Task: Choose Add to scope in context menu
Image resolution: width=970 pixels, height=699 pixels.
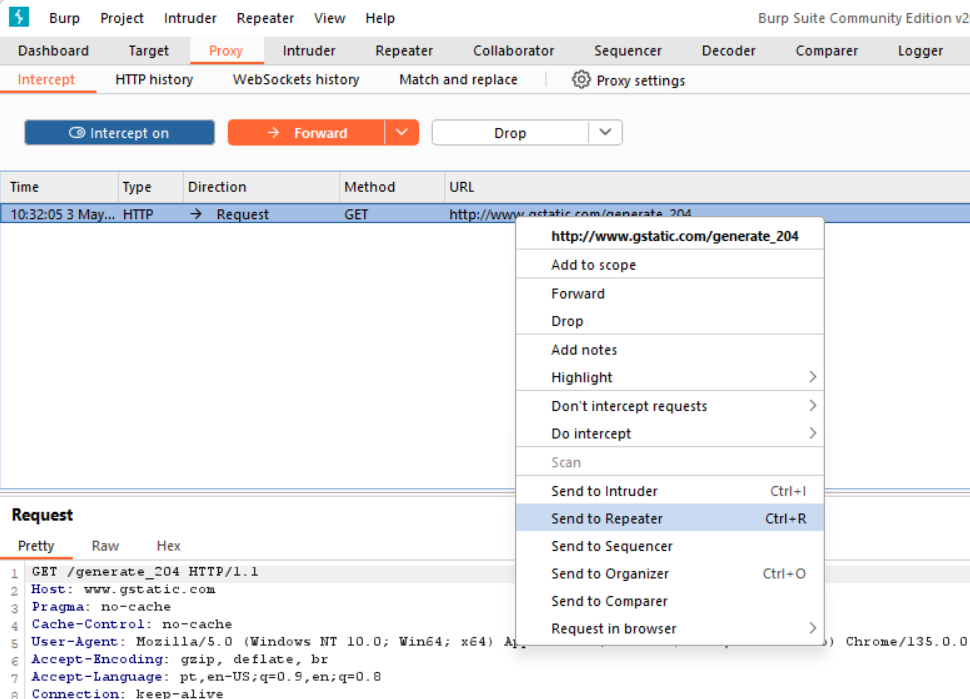Action: pyautogui.click(x=670, y=265)
